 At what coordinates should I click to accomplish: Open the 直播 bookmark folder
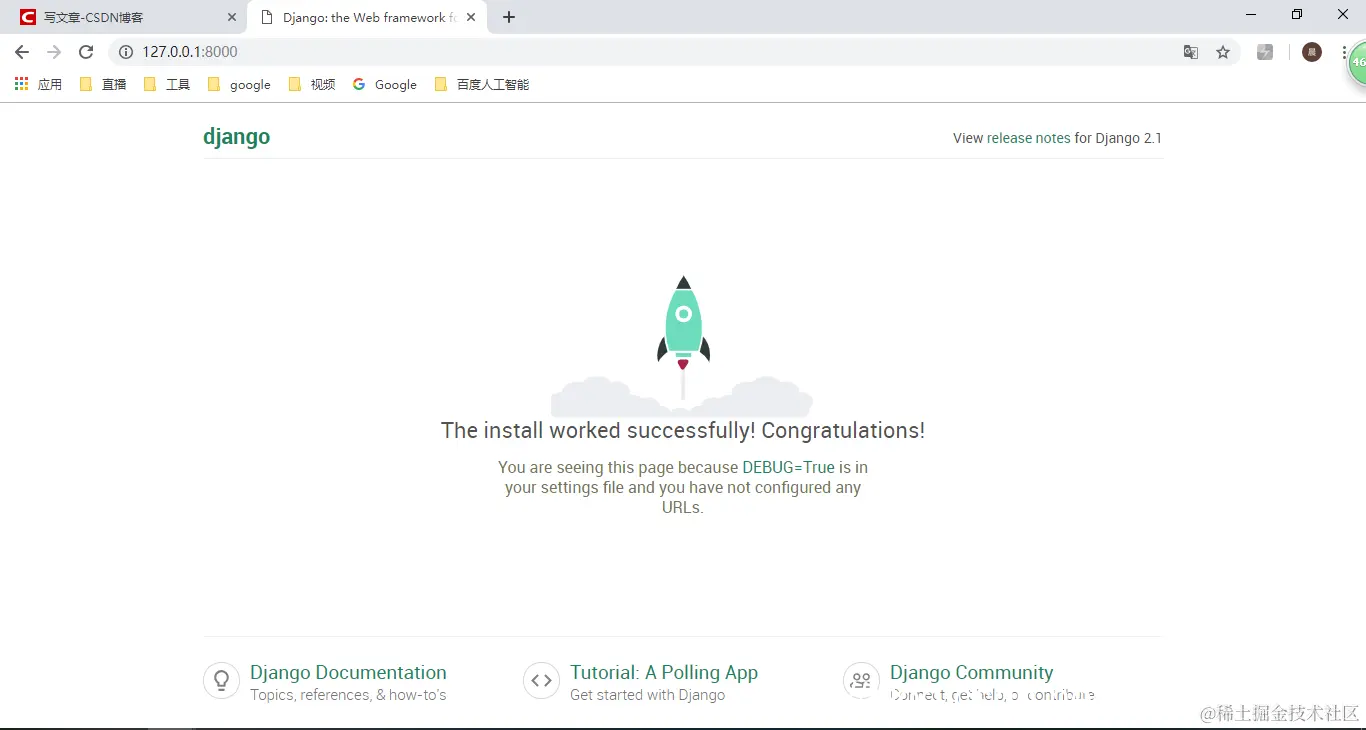point(103,84)
